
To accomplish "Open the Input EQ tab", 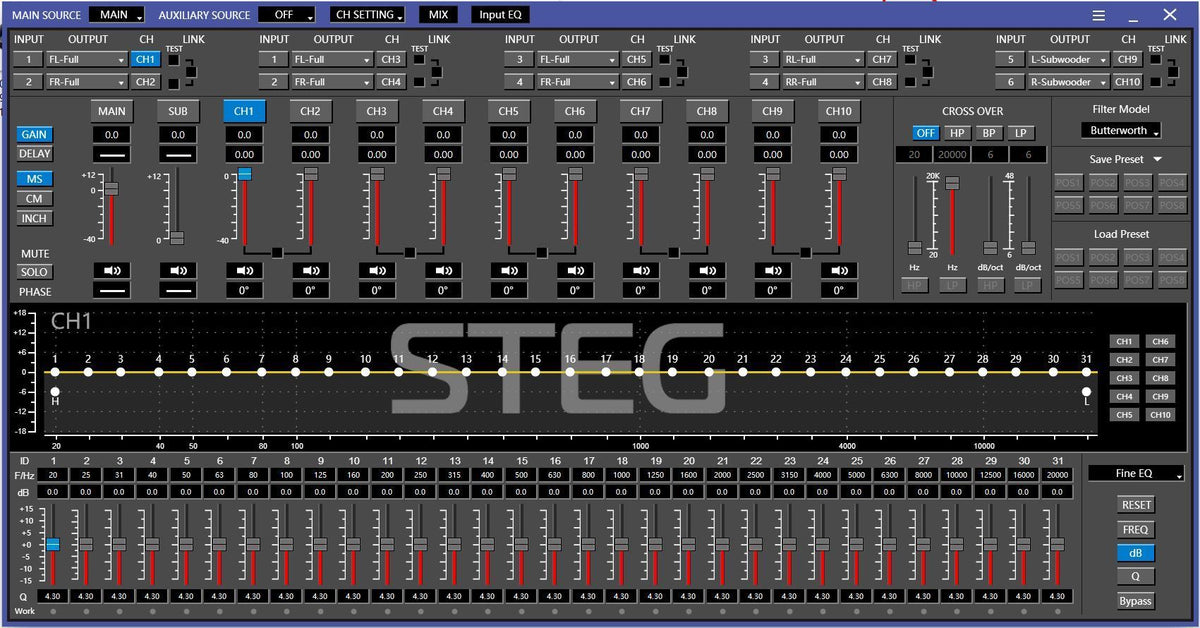I will click(x=500, y=15).
